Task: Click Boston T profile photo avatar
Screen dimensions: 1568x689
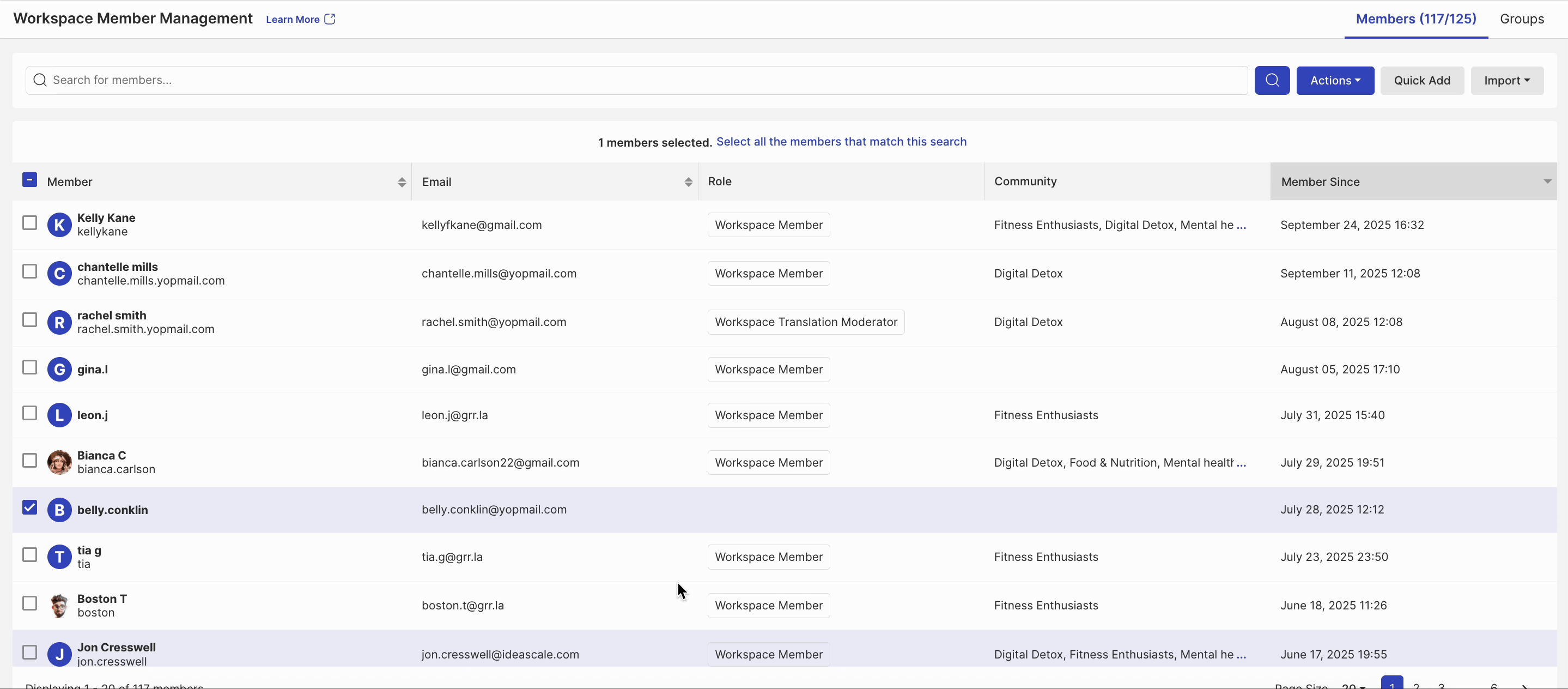Action: click(59, 606)
